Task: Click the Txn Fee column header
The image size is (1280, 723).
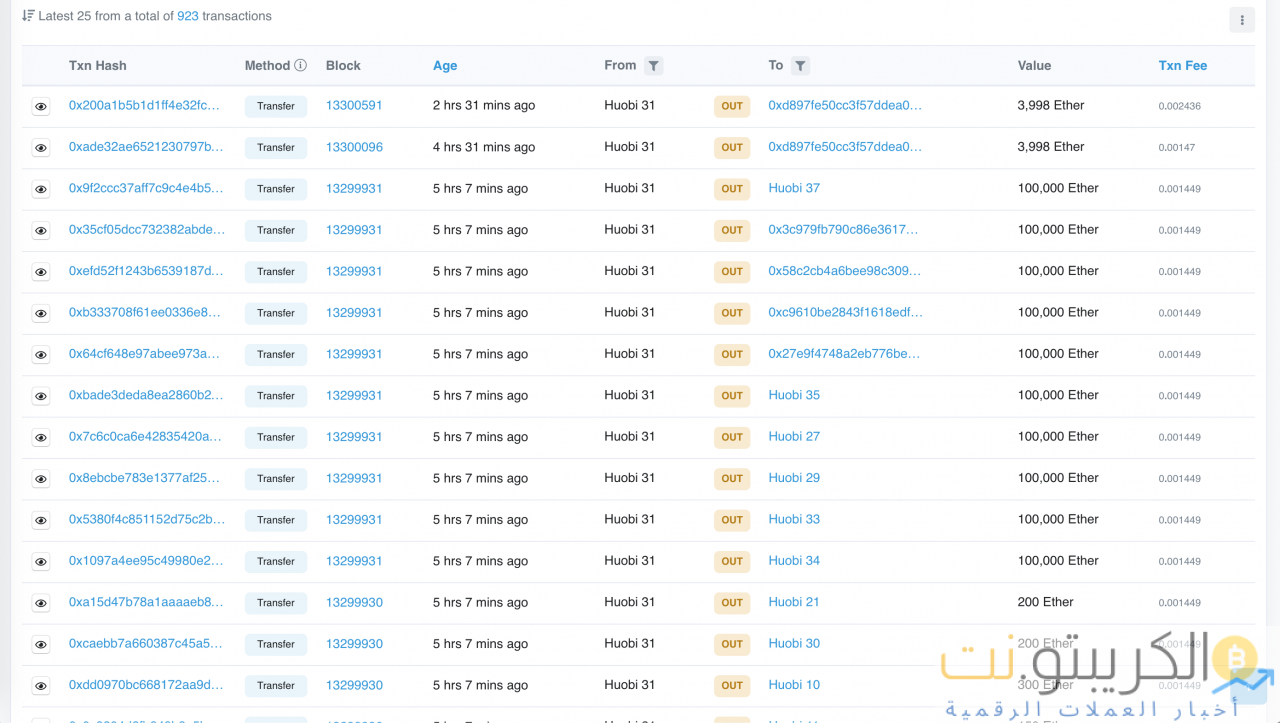Action: click(1182, 66)
